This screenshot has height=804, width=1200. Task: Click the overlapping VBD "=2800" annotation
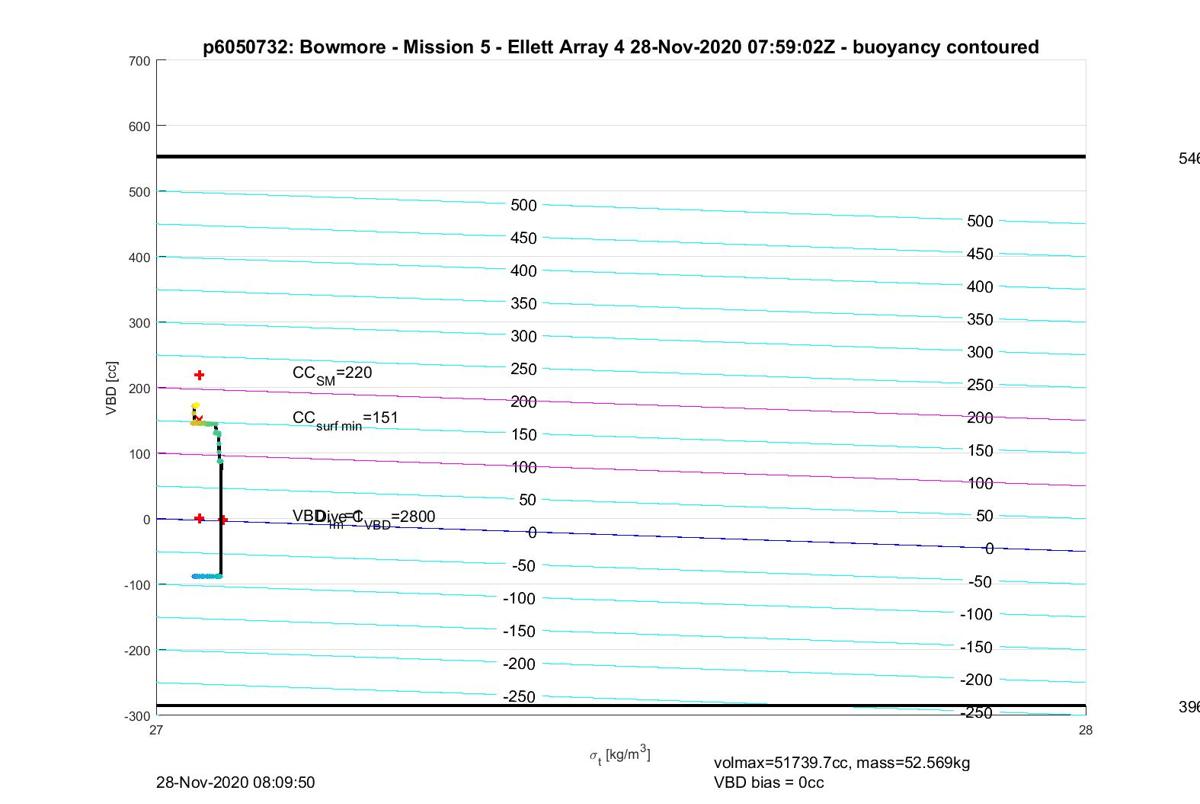tap(363, 517)
